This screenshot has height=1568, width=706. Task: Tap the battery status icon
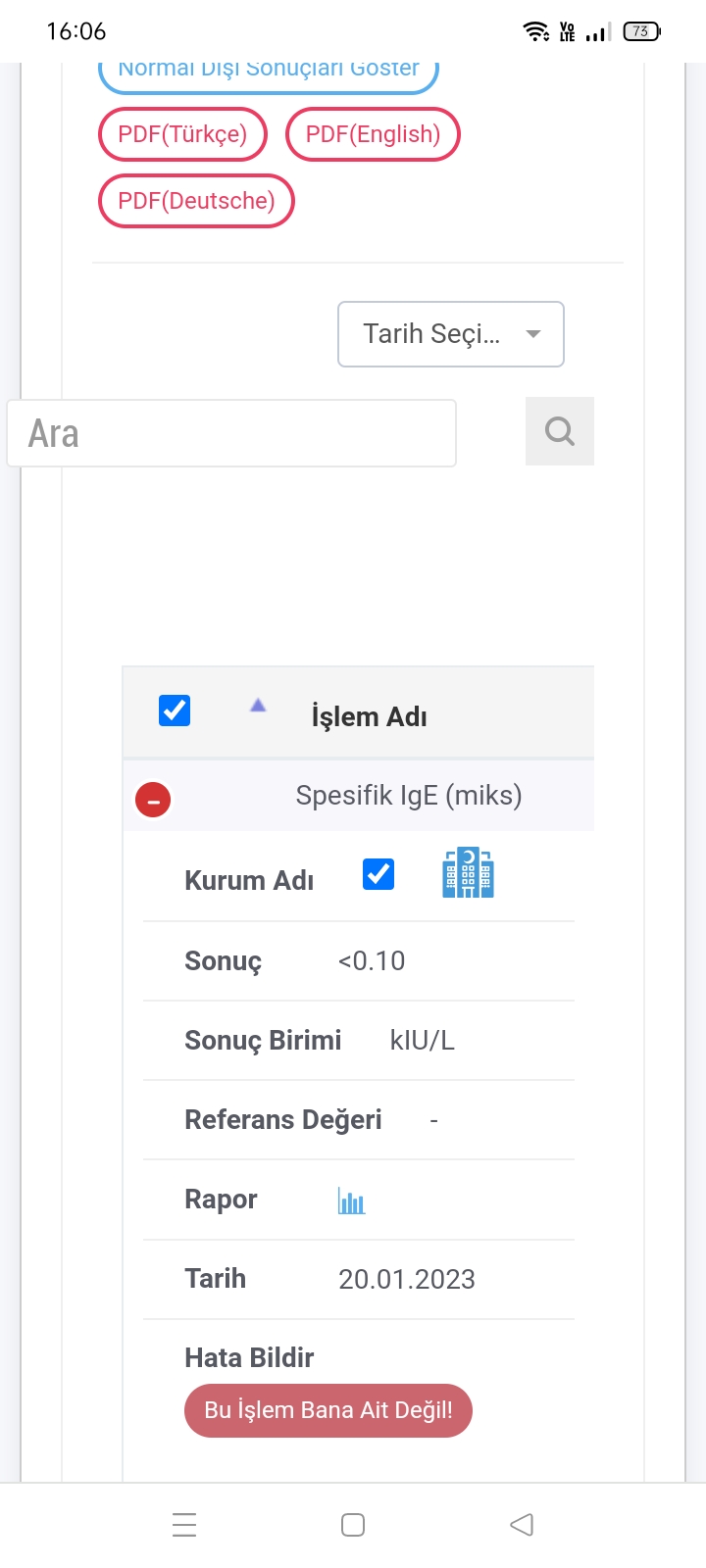[641, 31]
